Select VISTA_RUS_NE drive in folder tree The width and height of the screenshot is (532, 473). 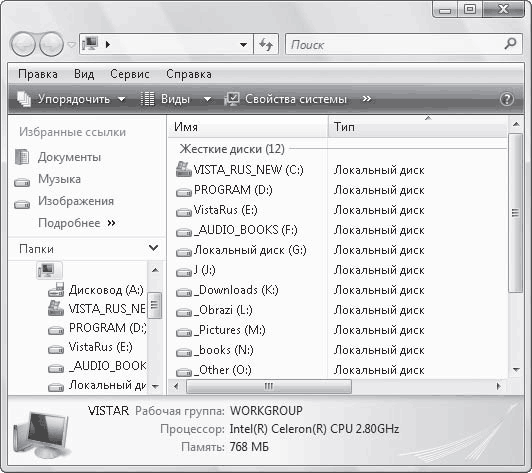pyautogui.click(x=97, y=308)
